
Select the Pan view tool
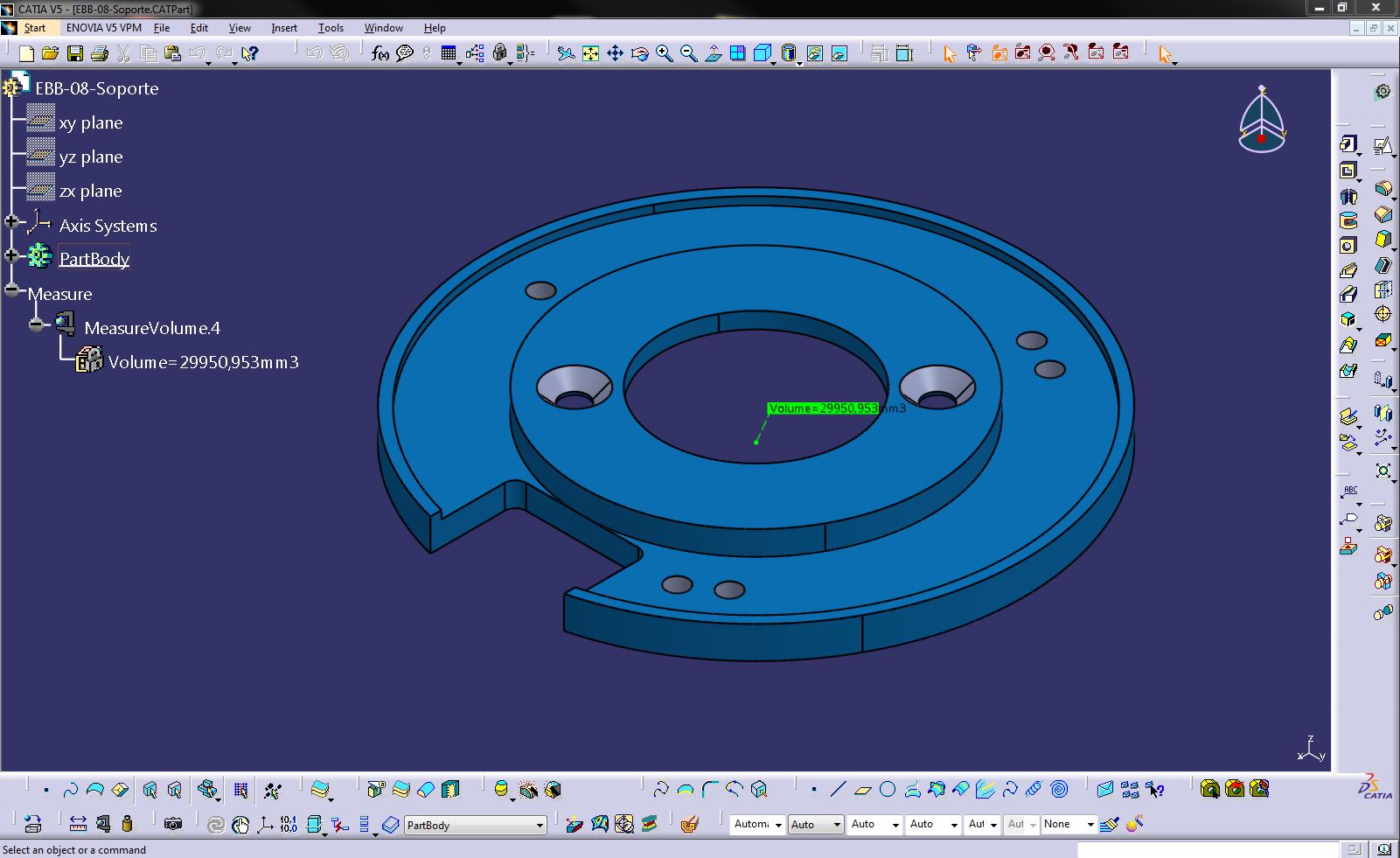(x=616, y=54)
